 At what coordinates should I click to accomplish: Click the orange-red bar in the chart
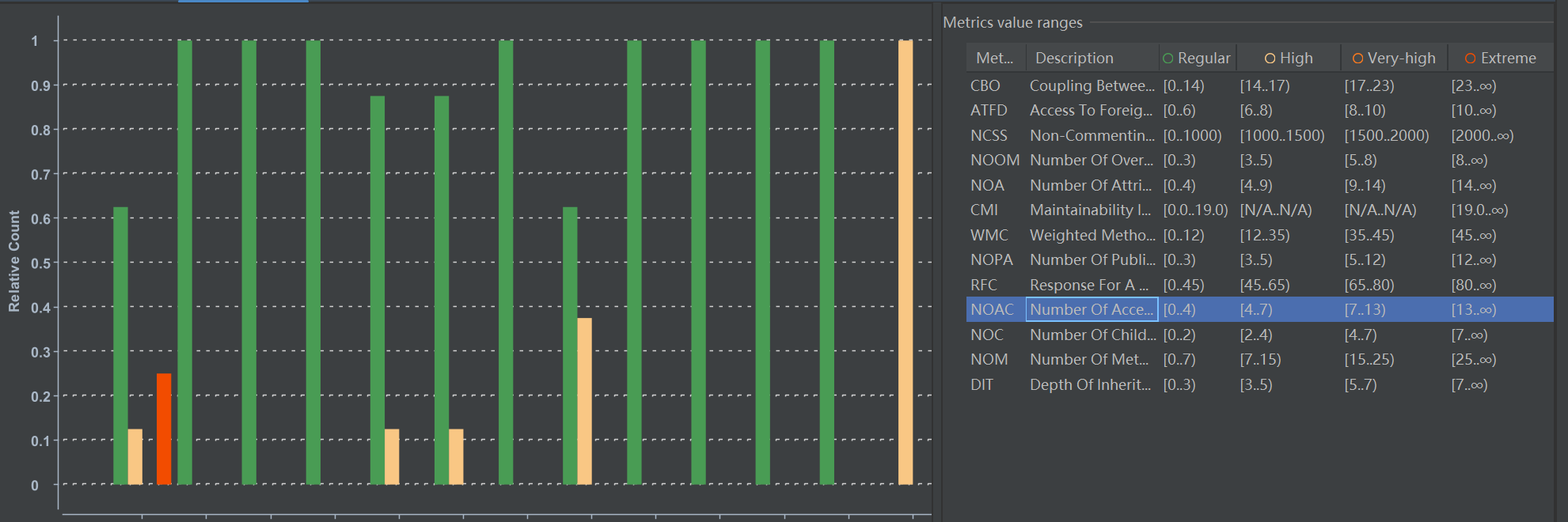[164, 429]
